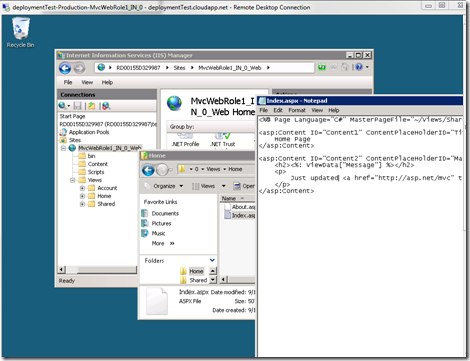Image resolution: width=470 pixels, height=361 pixels.
Task: Click the Music favorite link icon
Action: click(x=145, y=233)
